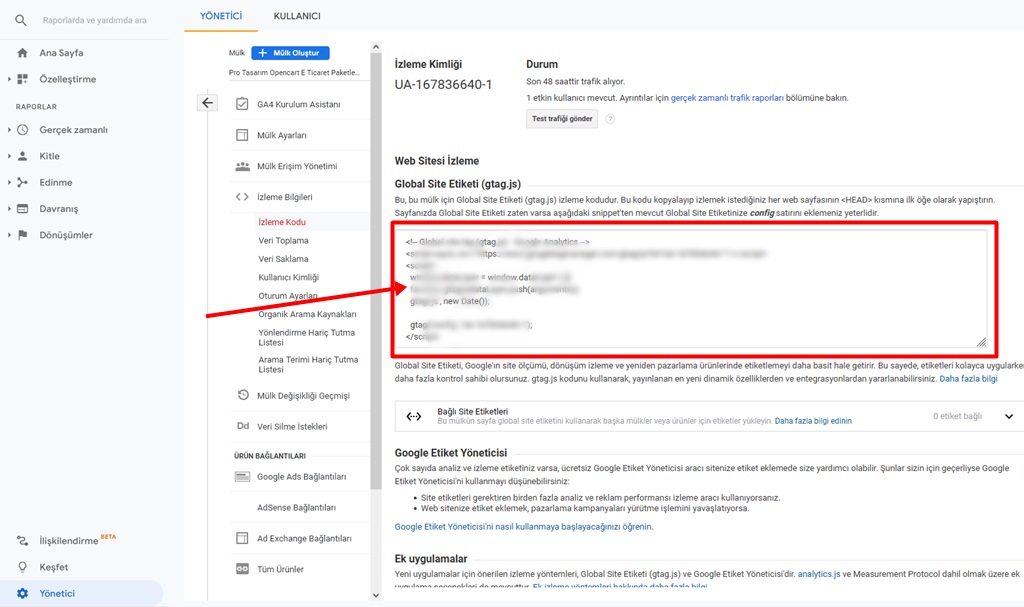Image resolution: width=1024 pixels, height=607 pixels.
Task: Click the Mülk Ayarları panel icon
Action: coord(242,135)
